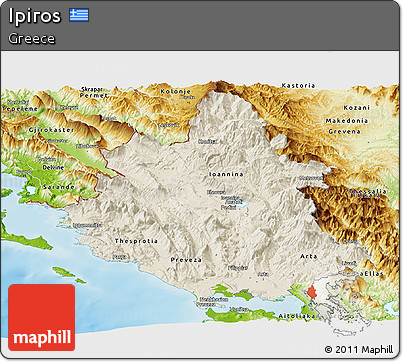This screenshot has height=362, width=403.
Task: Click the 'Thessalia' region label
Action: click(x=368, y=191)
